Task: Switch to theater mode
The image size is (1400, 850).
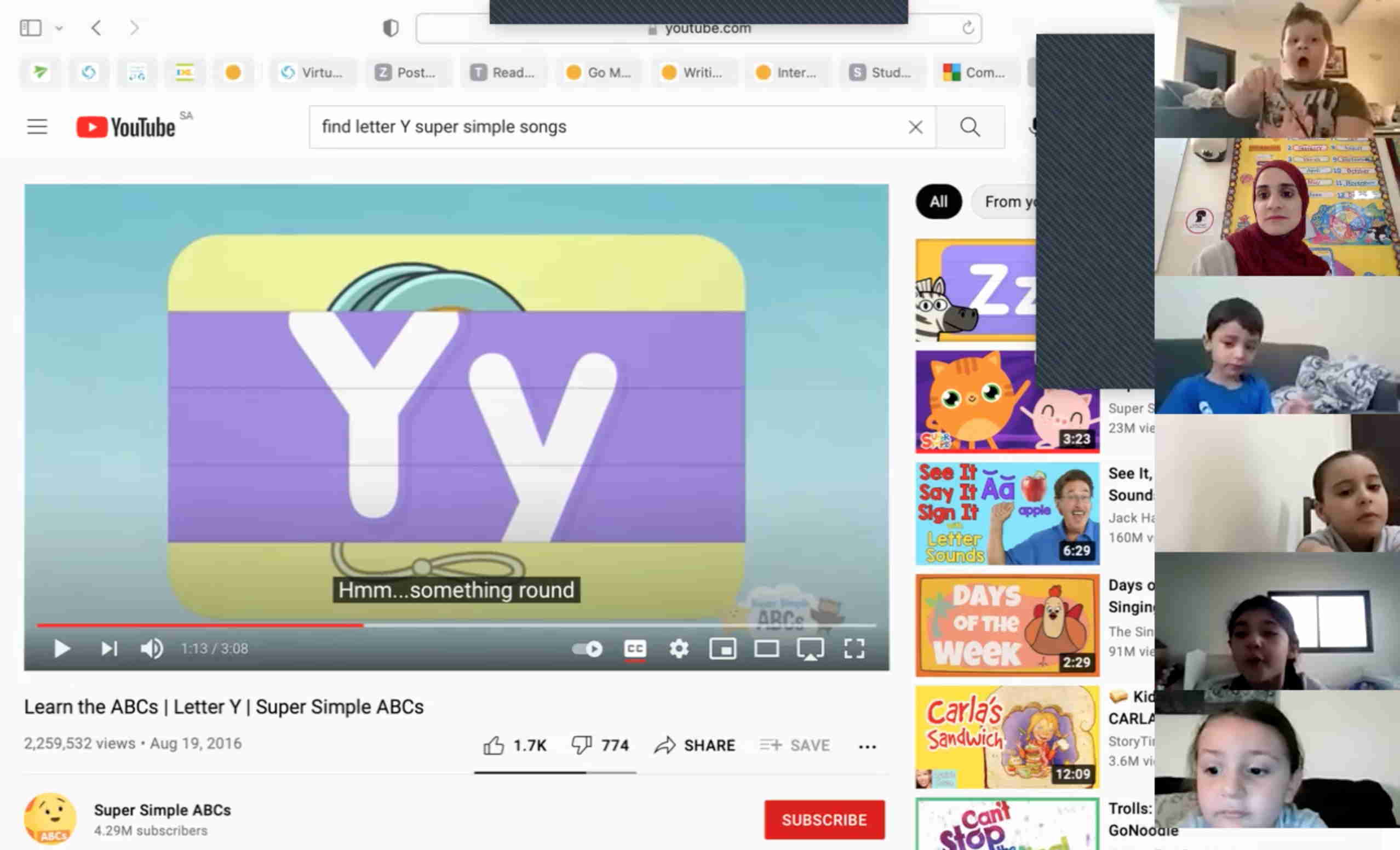Action: tap(766, 648)
